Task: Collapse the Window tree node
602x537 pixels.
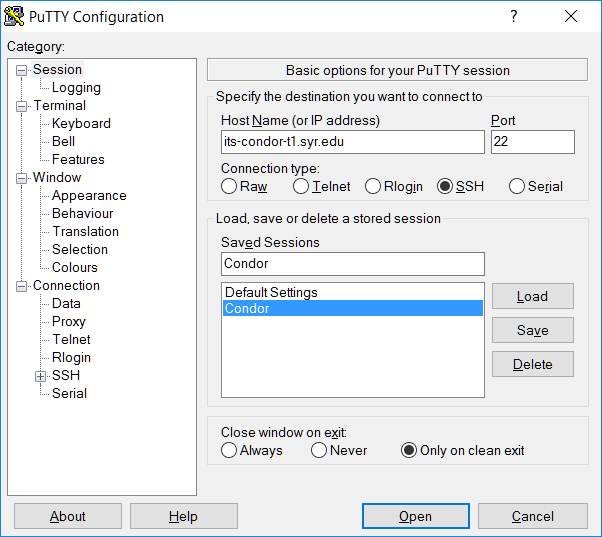Action: coord(22,178)
